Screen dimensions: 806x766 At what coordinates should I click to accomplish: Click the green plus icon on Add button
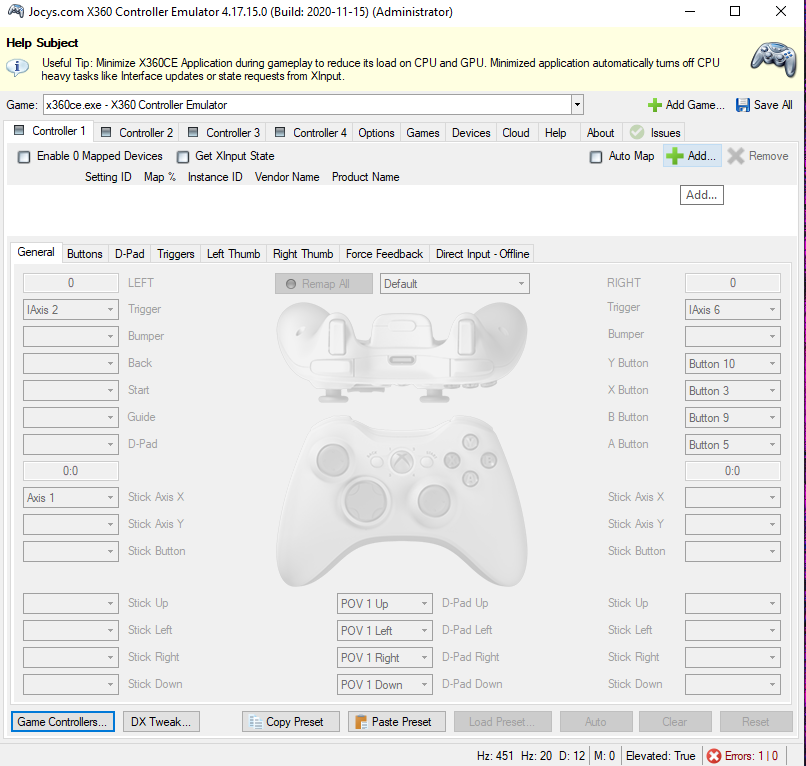tap(674, 156)
